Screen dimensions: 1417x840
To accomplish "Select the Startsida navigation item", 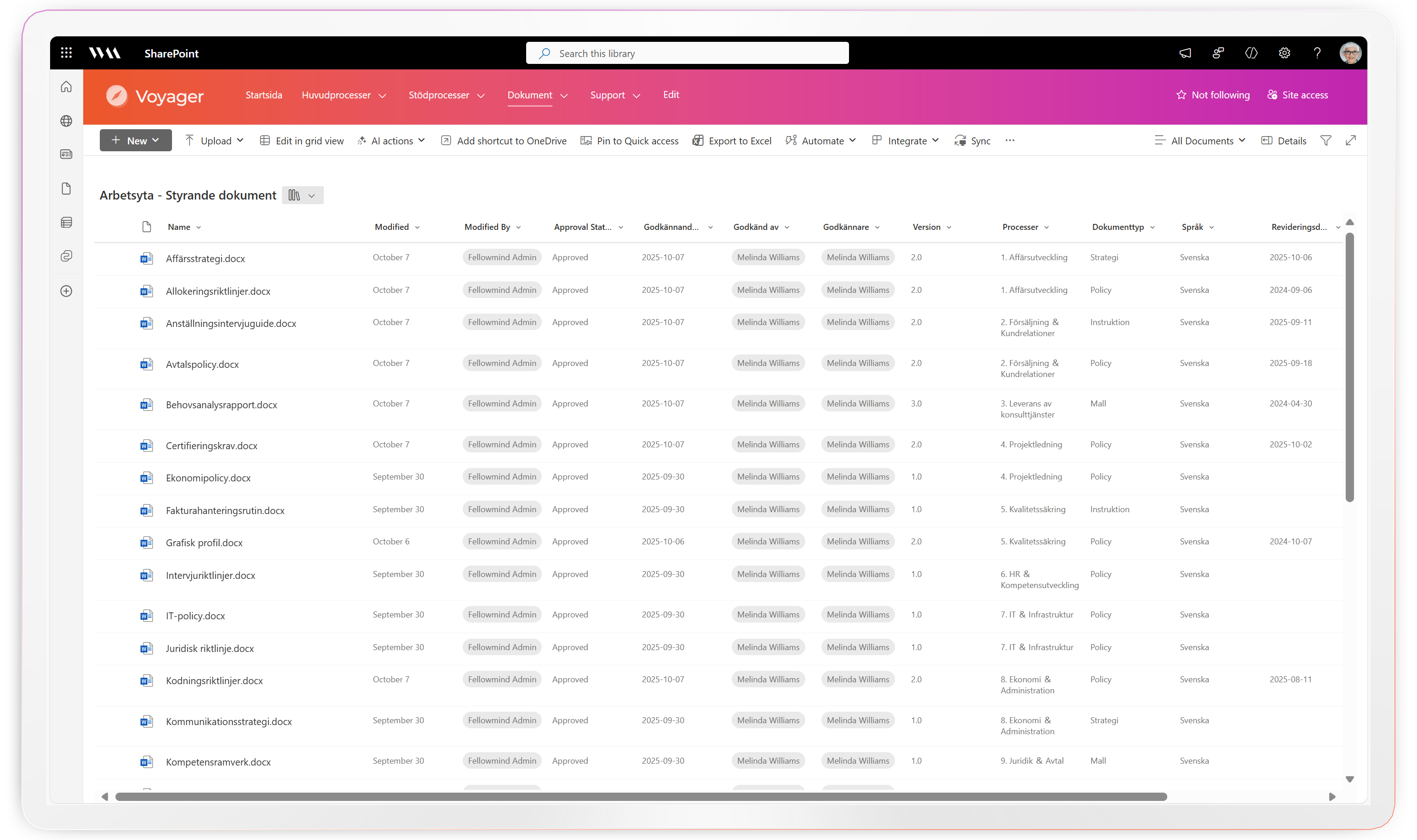I will (x=263, y=95).
